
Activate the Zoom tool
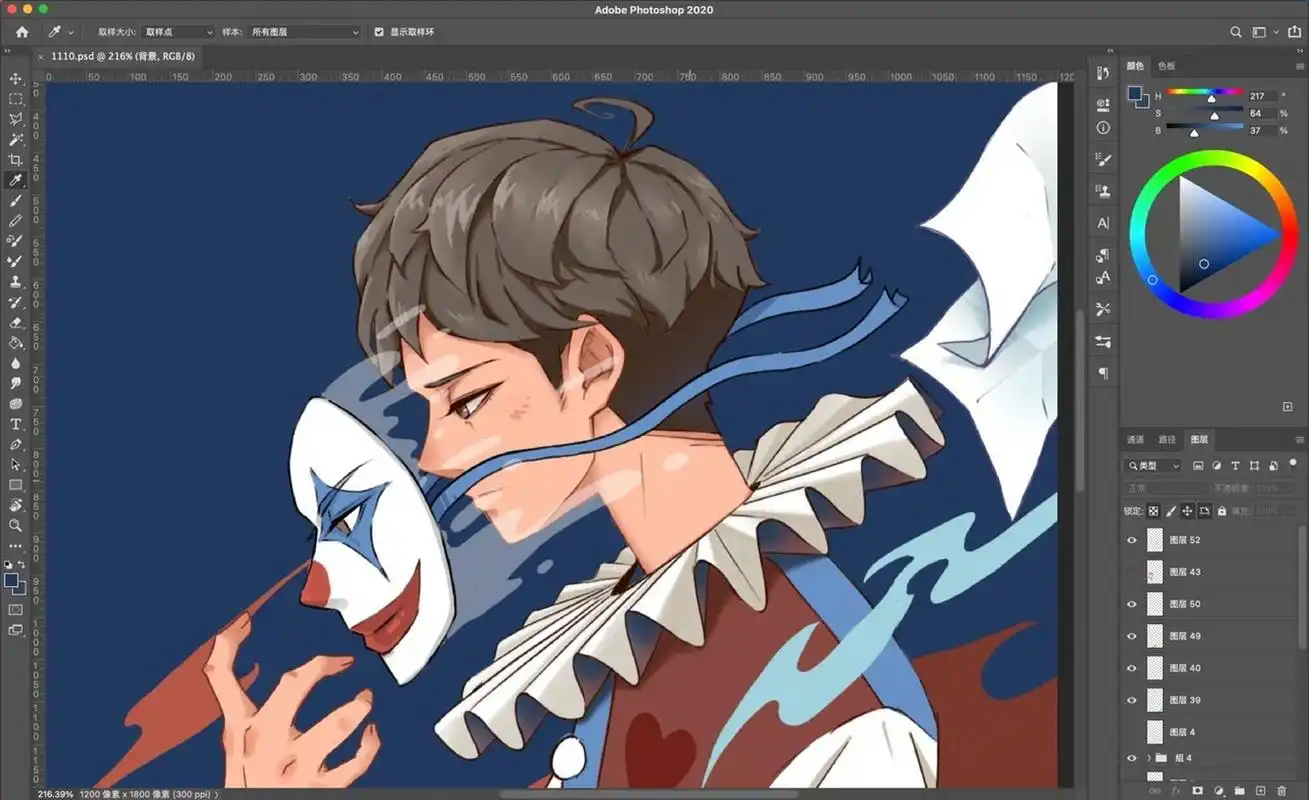pyautogui.click(x=15, y=525)
